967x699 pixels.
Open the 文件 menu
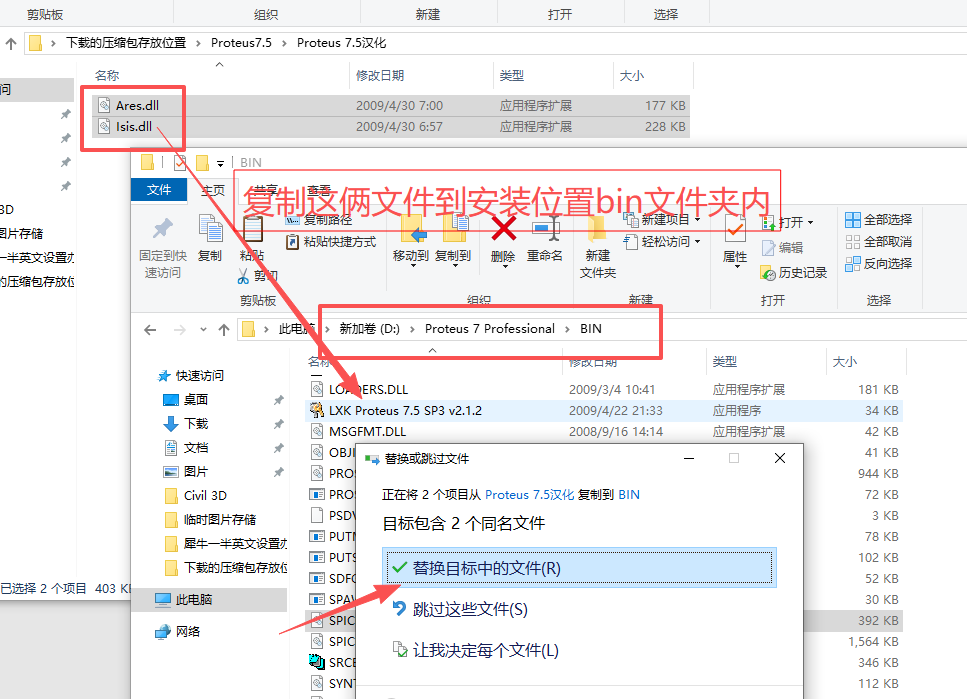click(x=158, y=189)
